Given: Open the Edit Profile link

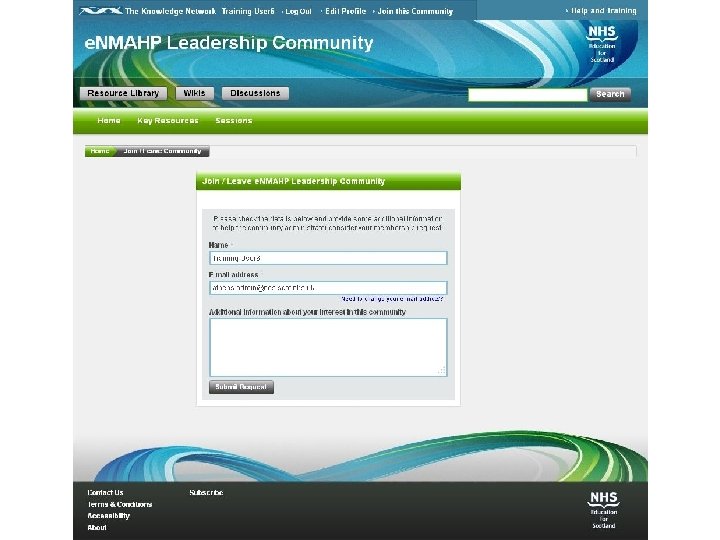Looking at the screenshot, I should pyautogui.click(x=346, y=11).
